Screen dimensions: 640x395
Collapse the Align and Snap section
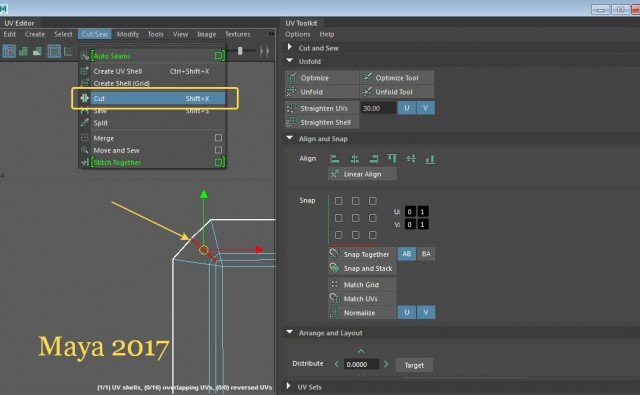(290, 138)
